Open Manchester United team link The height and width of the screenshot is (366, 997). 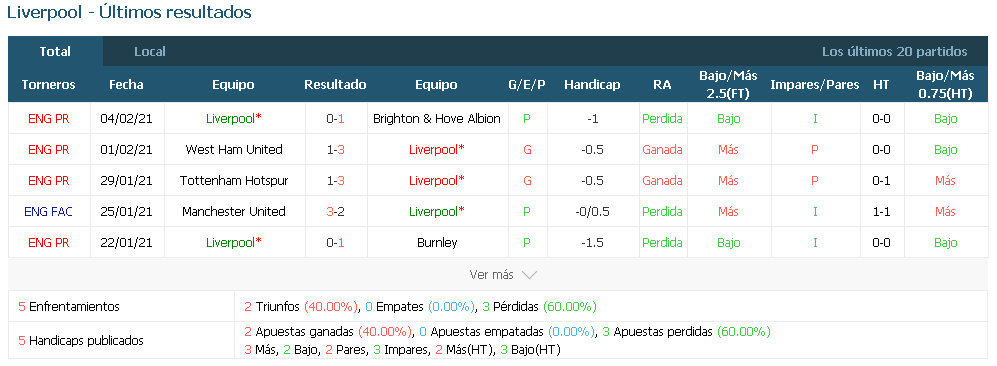234,212
